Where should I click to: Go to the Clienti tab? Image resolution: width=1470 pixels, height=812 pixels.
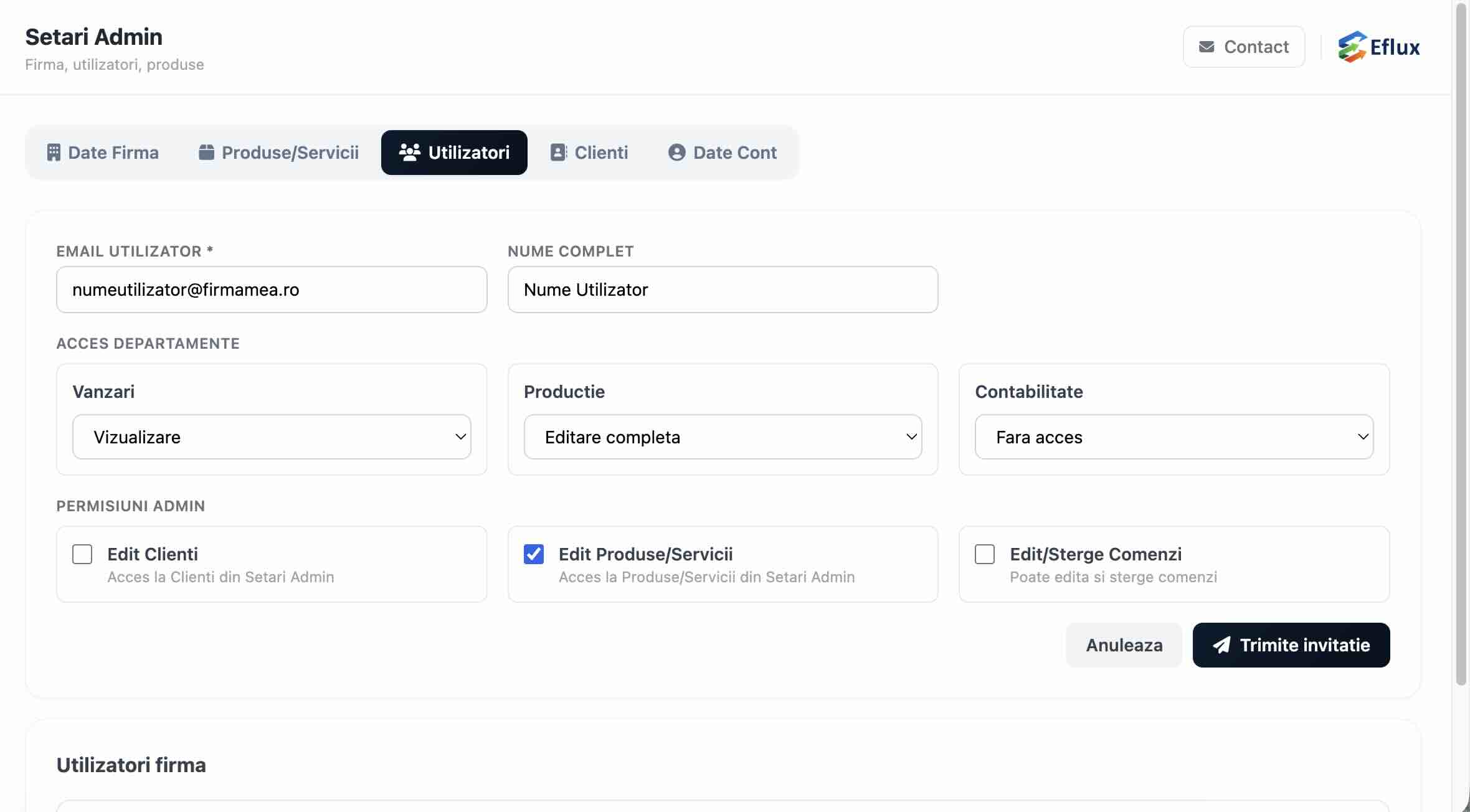click(589, 153)
